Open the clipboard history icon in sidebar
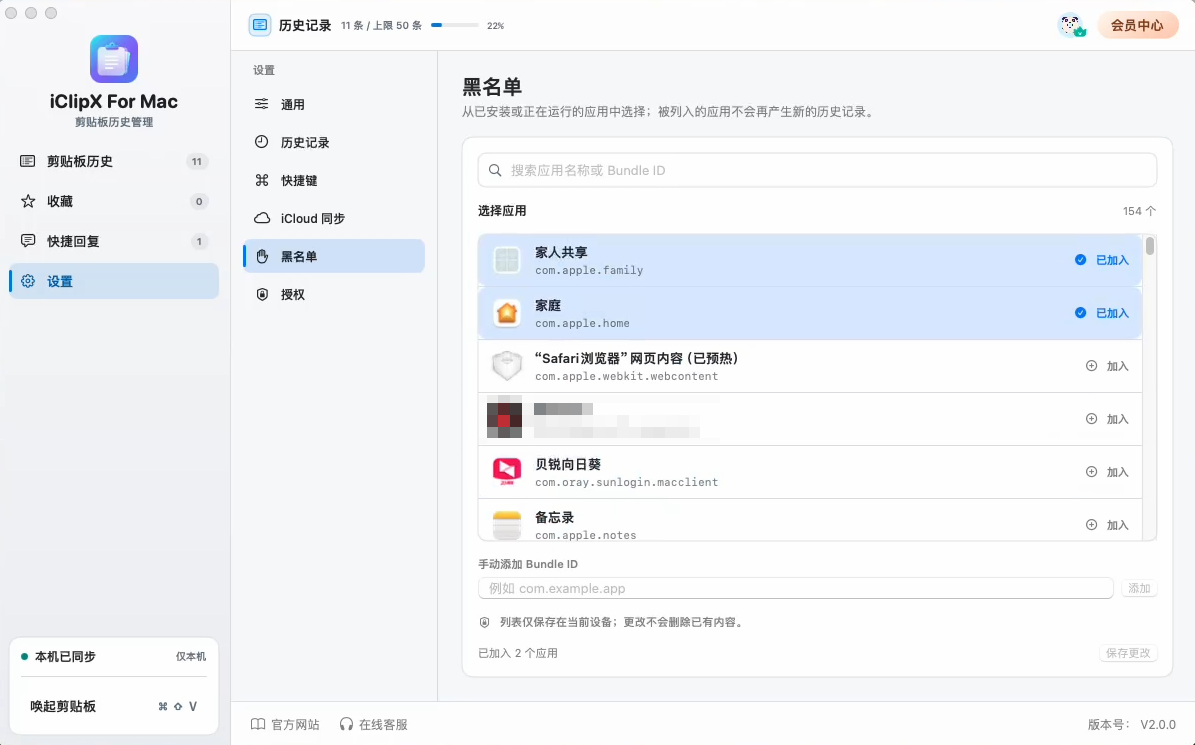 pos(27,161)
